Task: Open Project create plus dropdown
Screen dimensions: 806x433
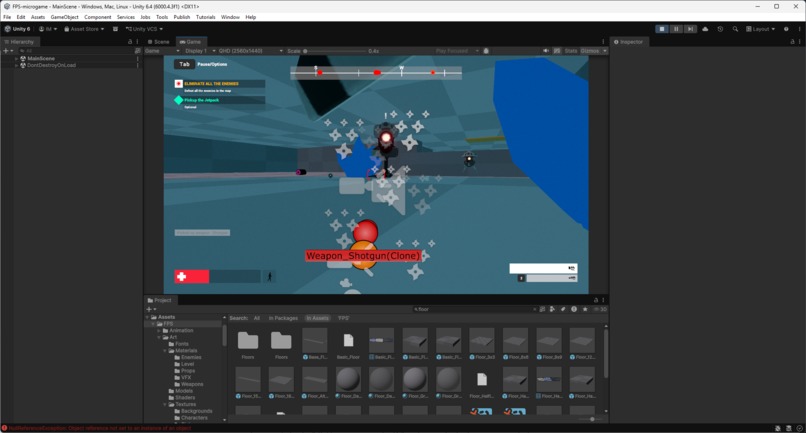Action: [x=151, y=309]
